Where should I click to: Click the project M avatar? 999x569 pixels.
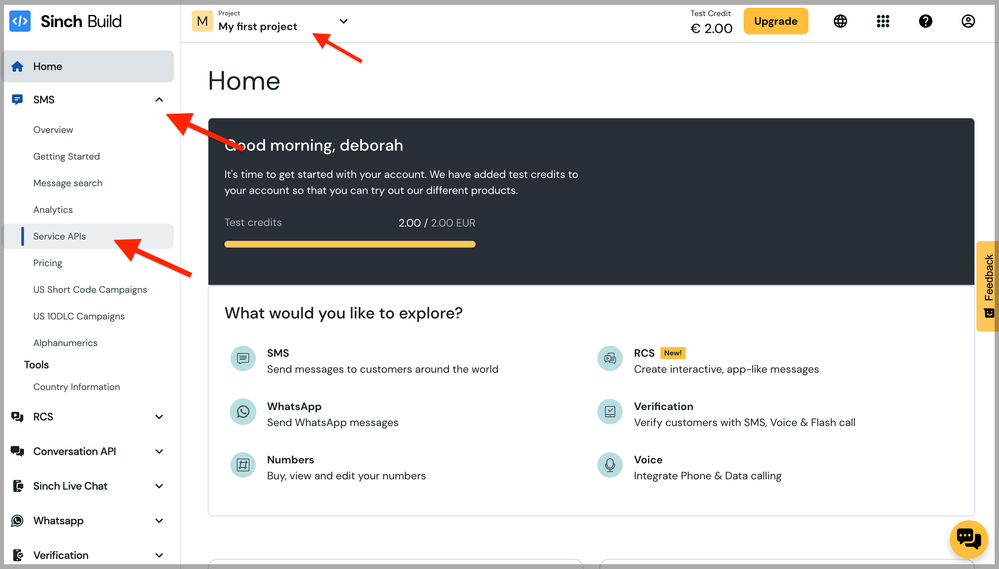(202, 21)
